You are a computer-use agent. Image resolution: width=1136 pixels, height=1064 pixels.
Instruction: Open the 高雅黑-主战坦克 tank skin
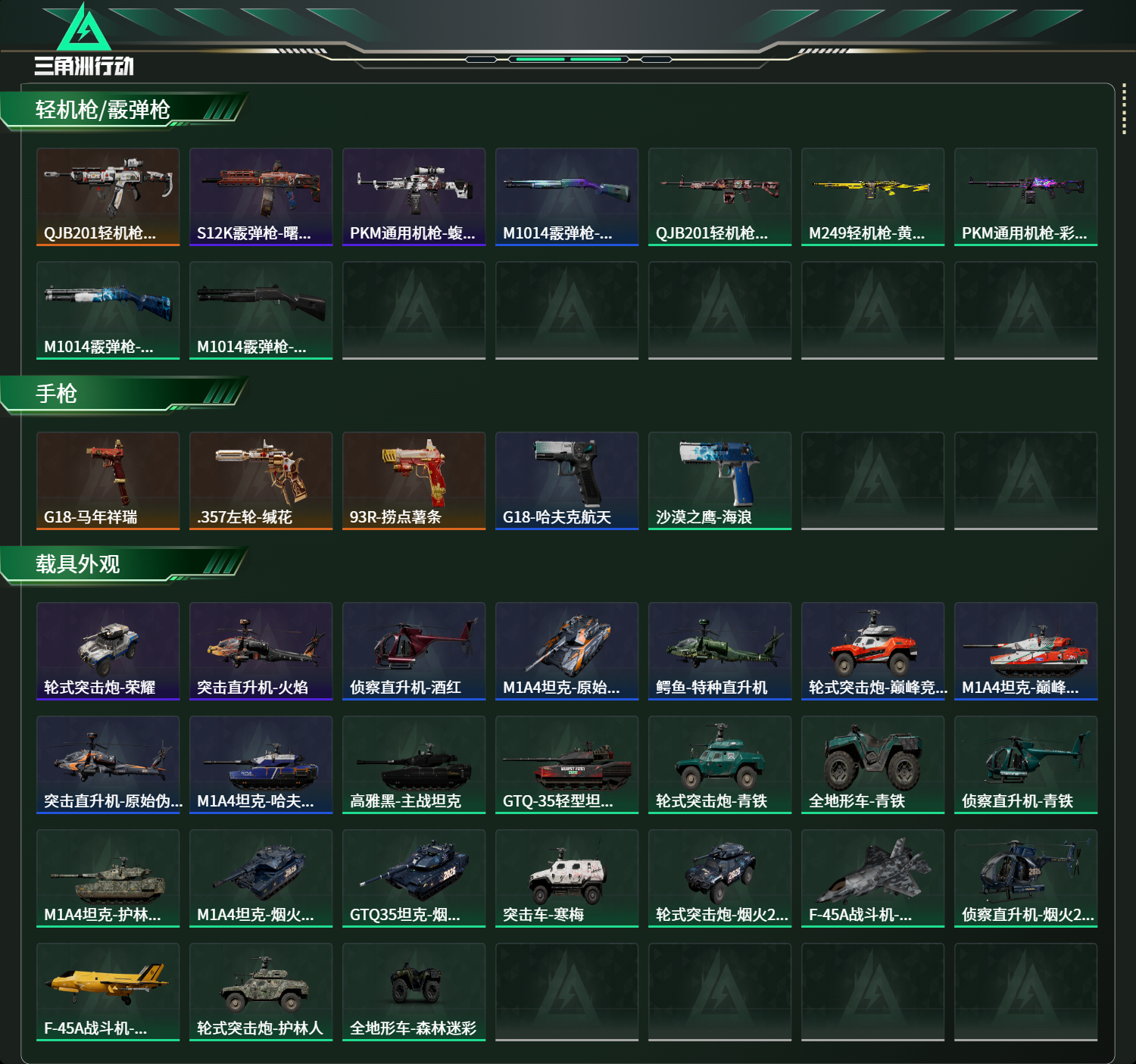(x=414, y=765)
